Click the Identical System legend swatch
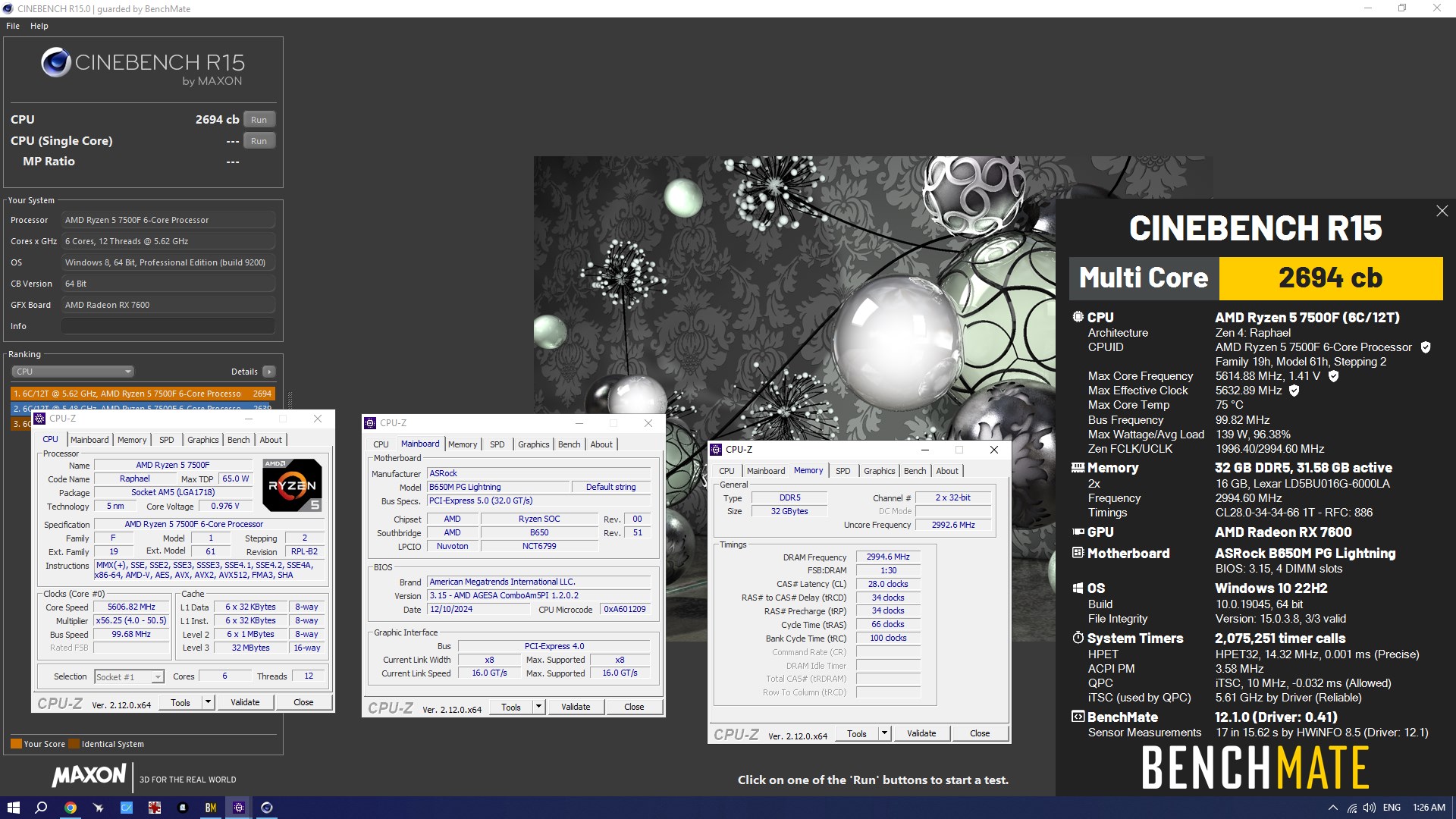Image resolution: width=1456 pixels, height=819 pixels. pos(74,744)
